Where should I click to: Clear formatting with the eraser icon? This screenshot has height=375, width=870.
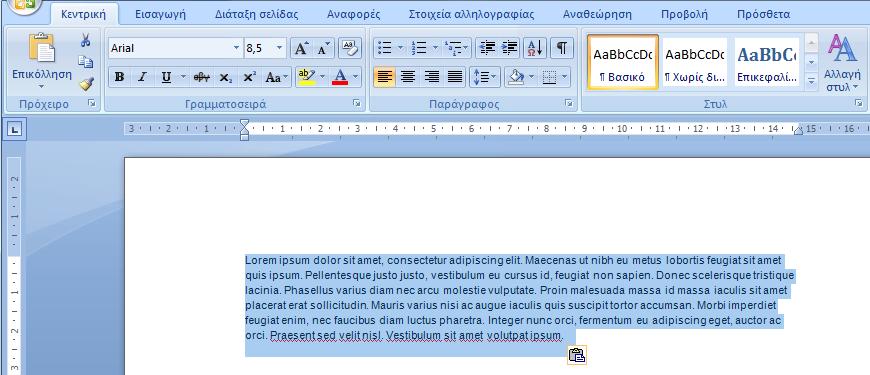click(350, 49)
